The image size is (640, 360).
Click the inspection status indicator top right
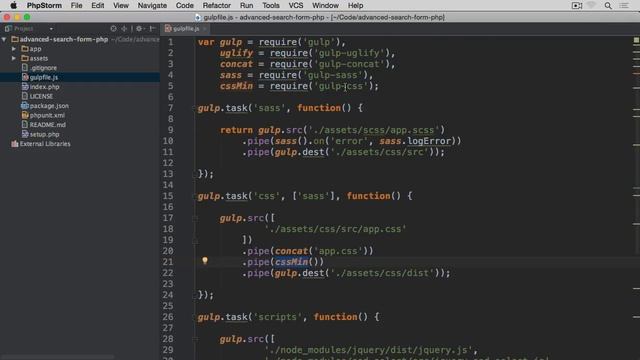[x=636, y=40]
